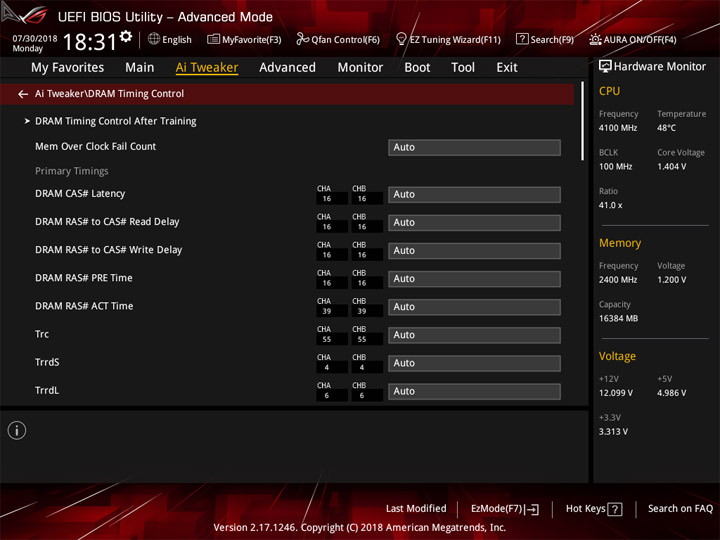Toggle AURA ON/OFF(F4)

tap(633, 39)
